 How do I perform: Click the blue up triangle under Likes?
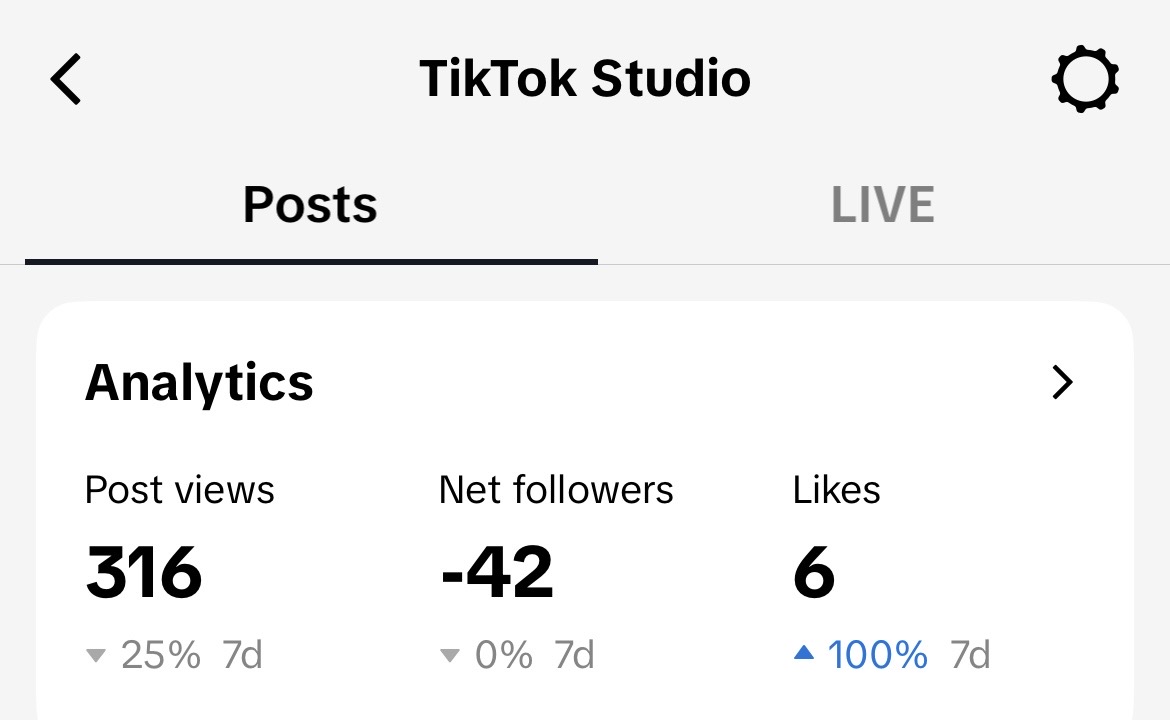(x=804, y=655)
